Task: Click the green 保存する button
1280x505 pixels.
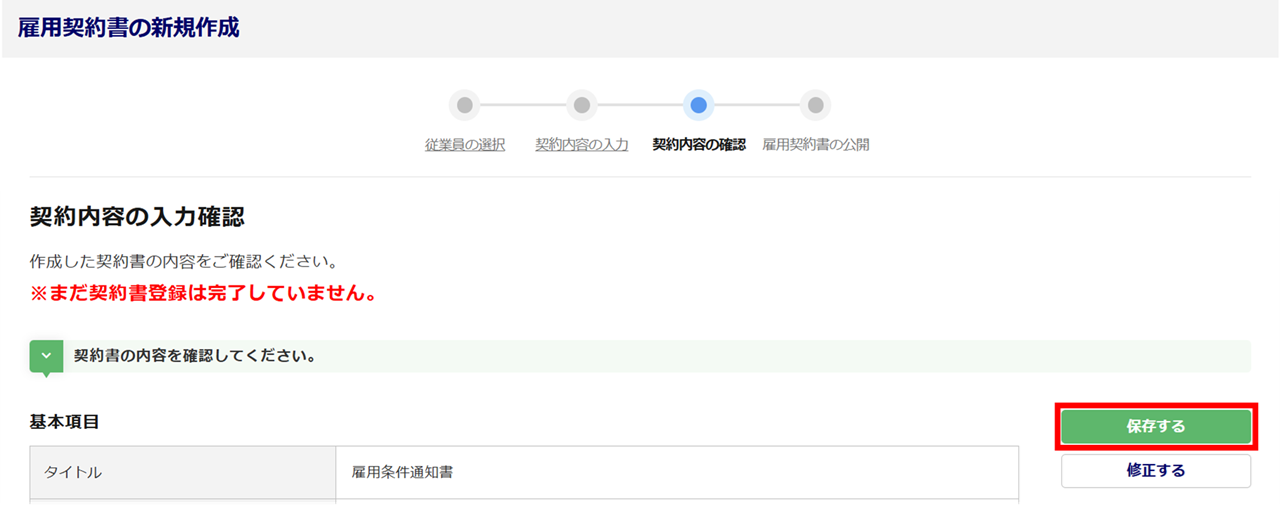Action: pyautogui.click(x=1155, y=427)
